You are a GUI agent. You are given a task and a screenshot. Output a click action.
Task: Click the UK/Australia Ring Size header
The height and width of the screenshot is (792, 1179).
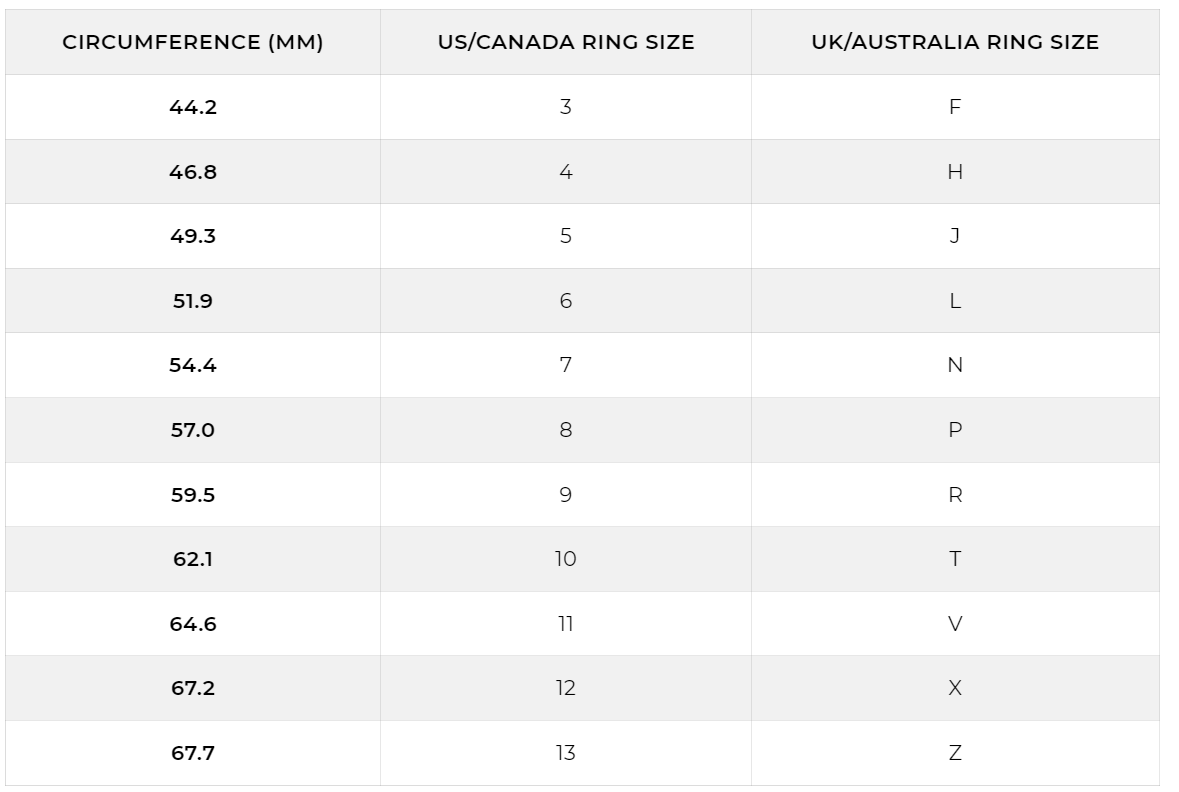[955, 43]
